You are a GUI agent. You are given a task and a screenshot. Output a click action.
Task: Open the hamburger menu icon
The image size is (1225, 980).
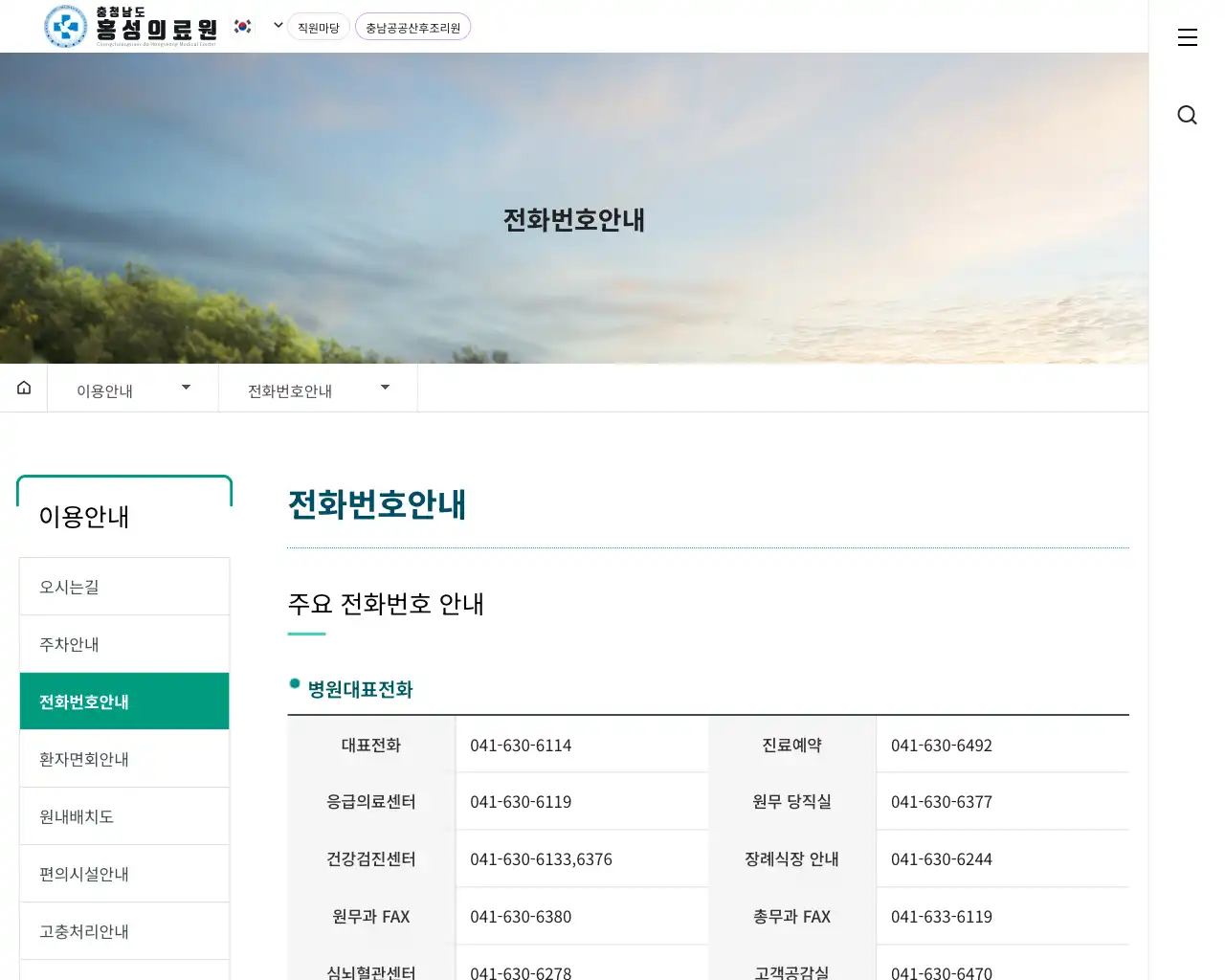[1187, 37]
